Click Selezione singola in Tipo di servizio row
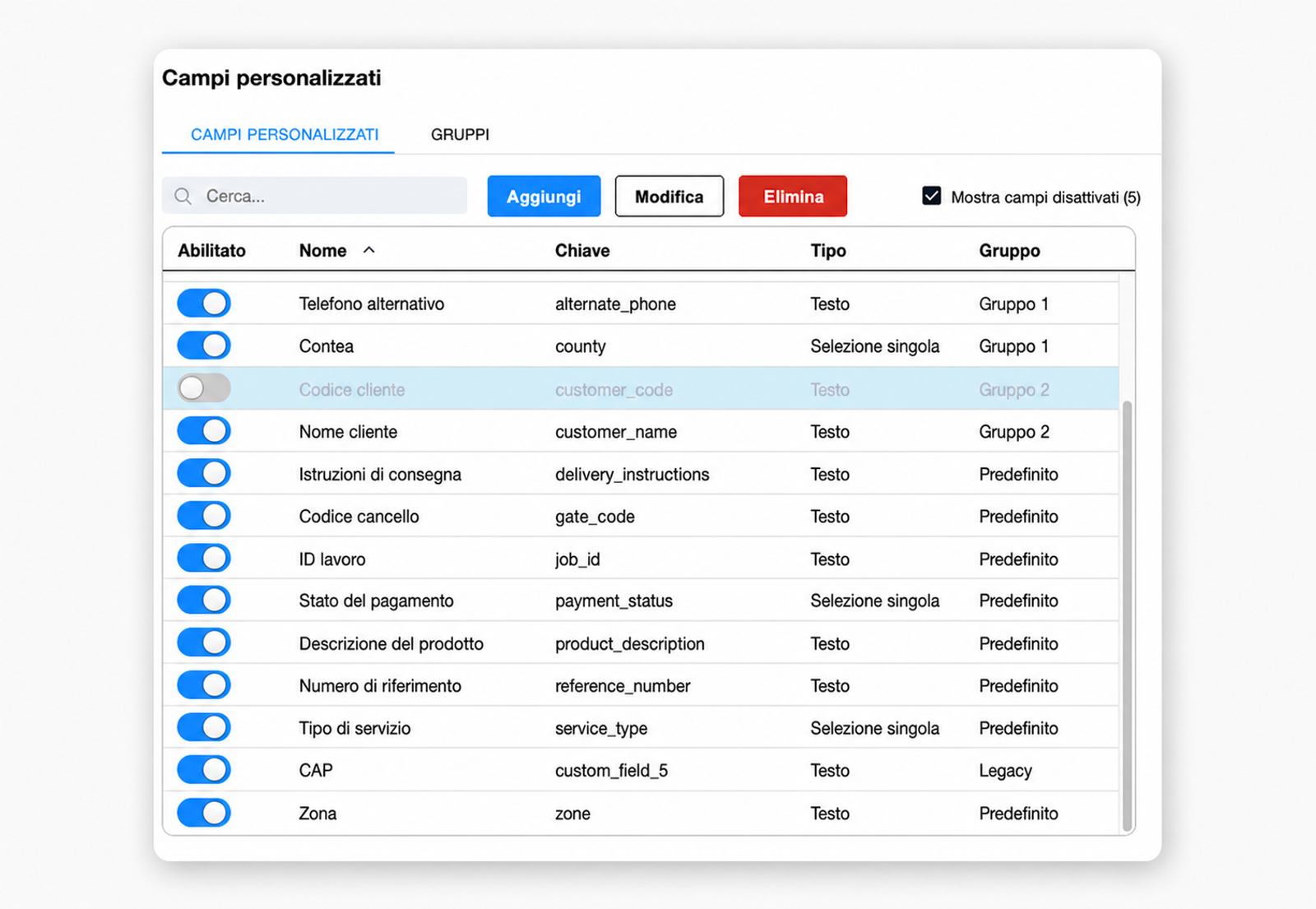The image size is (1316, 909). tap(874, 728)
